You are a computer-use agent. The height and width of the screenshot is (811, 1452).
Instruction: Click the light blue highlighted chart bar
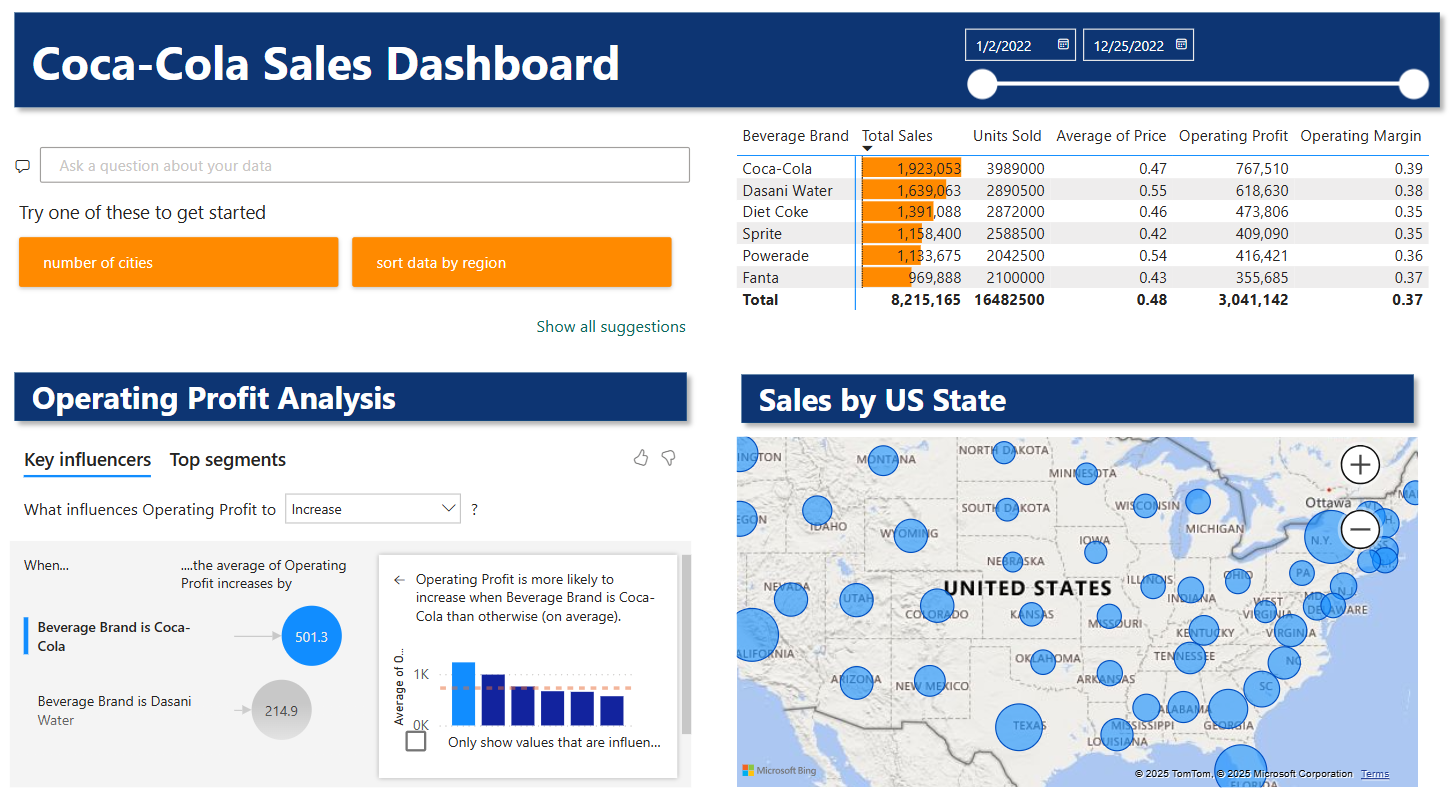pos(464,693)
